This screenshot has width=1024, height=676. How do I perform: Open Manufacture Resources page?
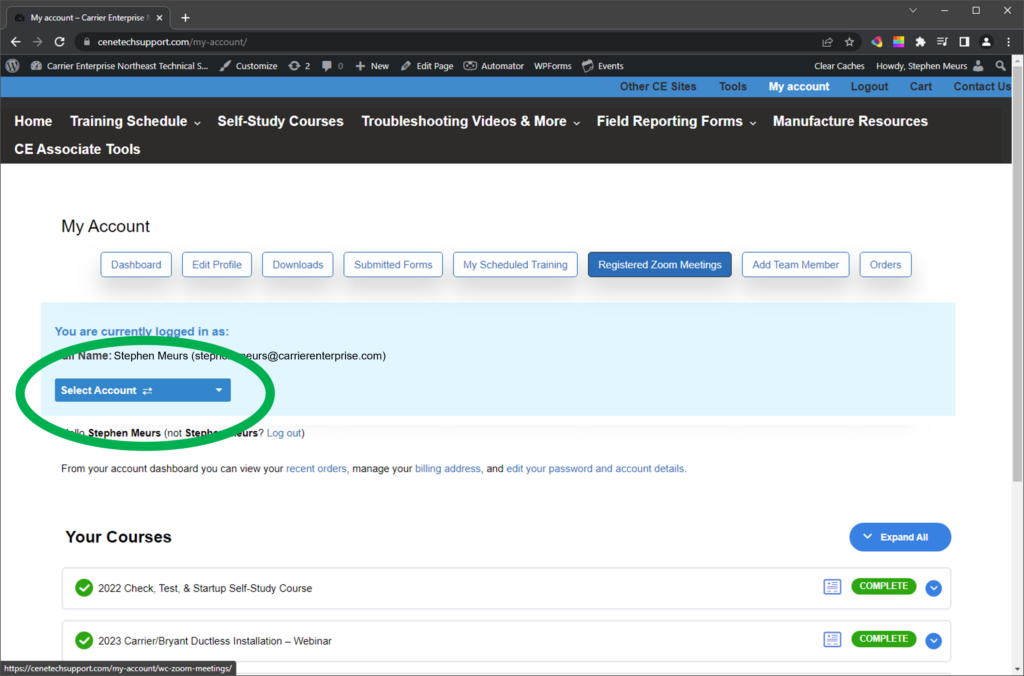pyautogui.click(x=850, y=121)
